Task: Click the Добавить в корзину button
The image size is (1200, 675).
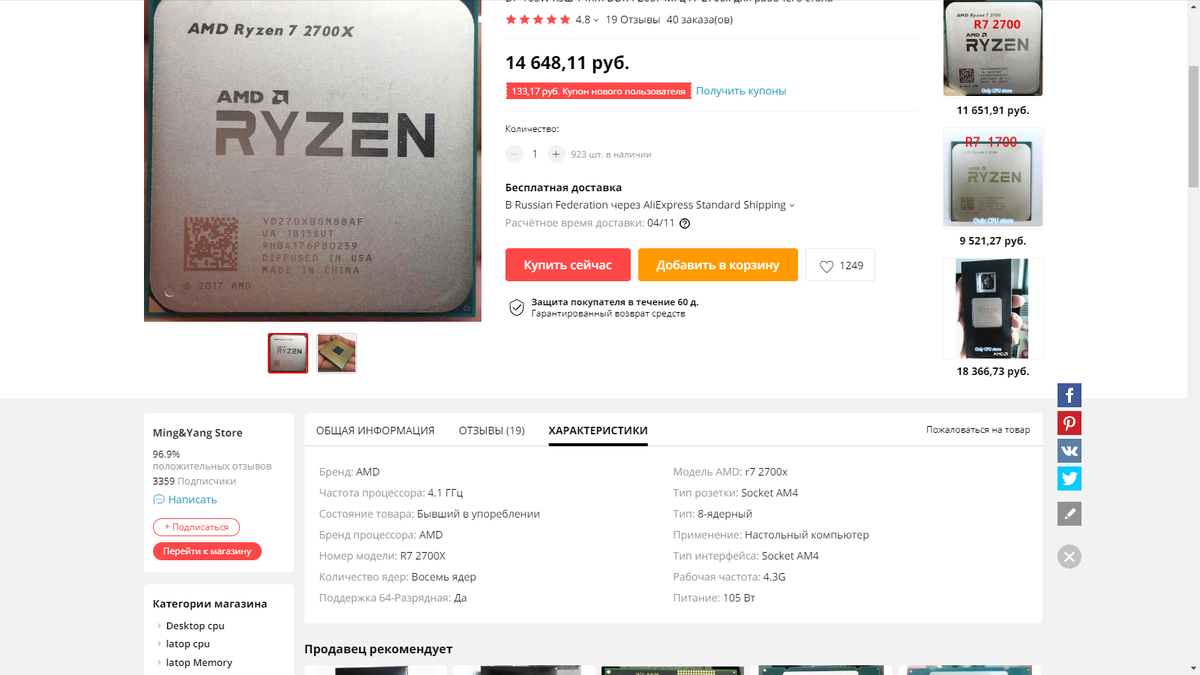Action: tap(718, 265)
